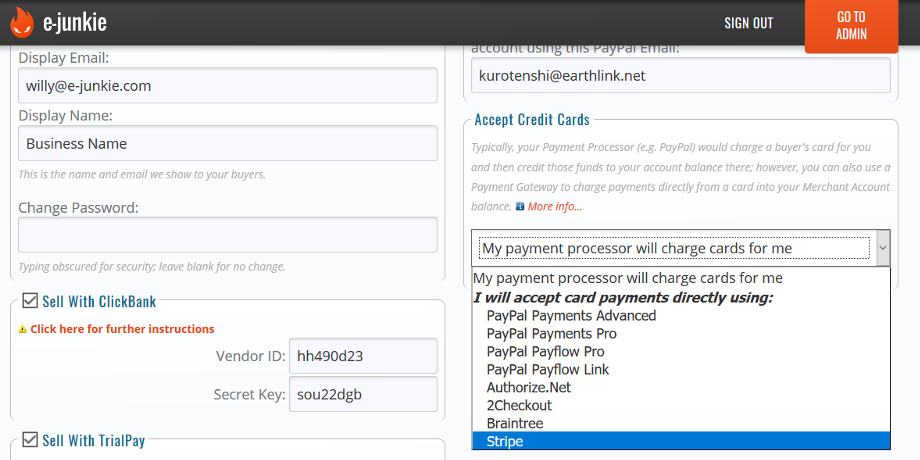
Task: Toggle the Sell With ClickBank checkbox
Action: pos(29,301)
